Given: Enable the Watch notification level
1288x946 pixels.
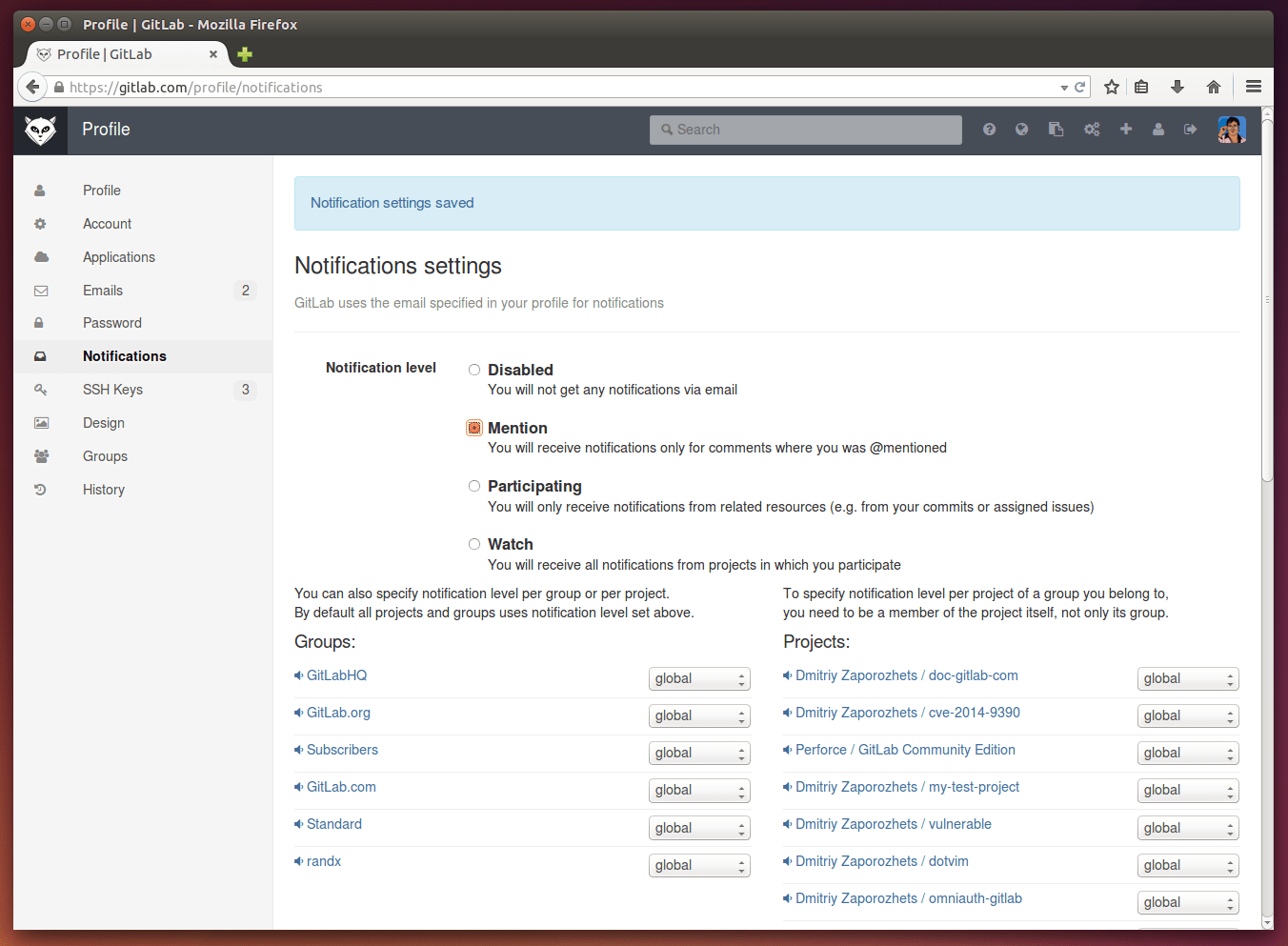Looking at the screenshot, I should [x=473, y=543].
